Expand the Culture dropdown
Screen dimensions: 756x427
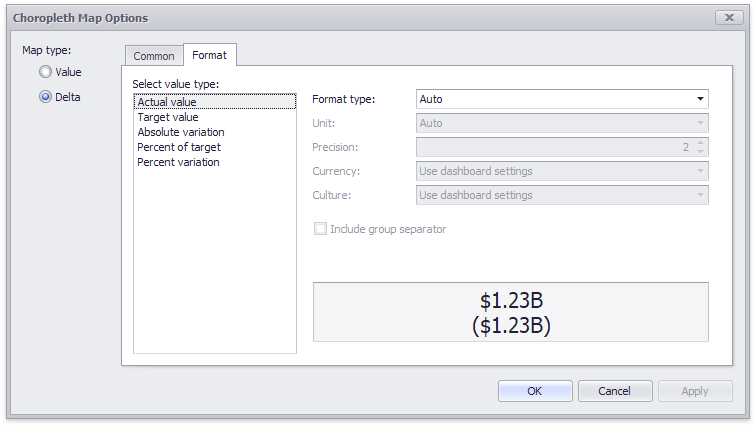click(699, 195)
